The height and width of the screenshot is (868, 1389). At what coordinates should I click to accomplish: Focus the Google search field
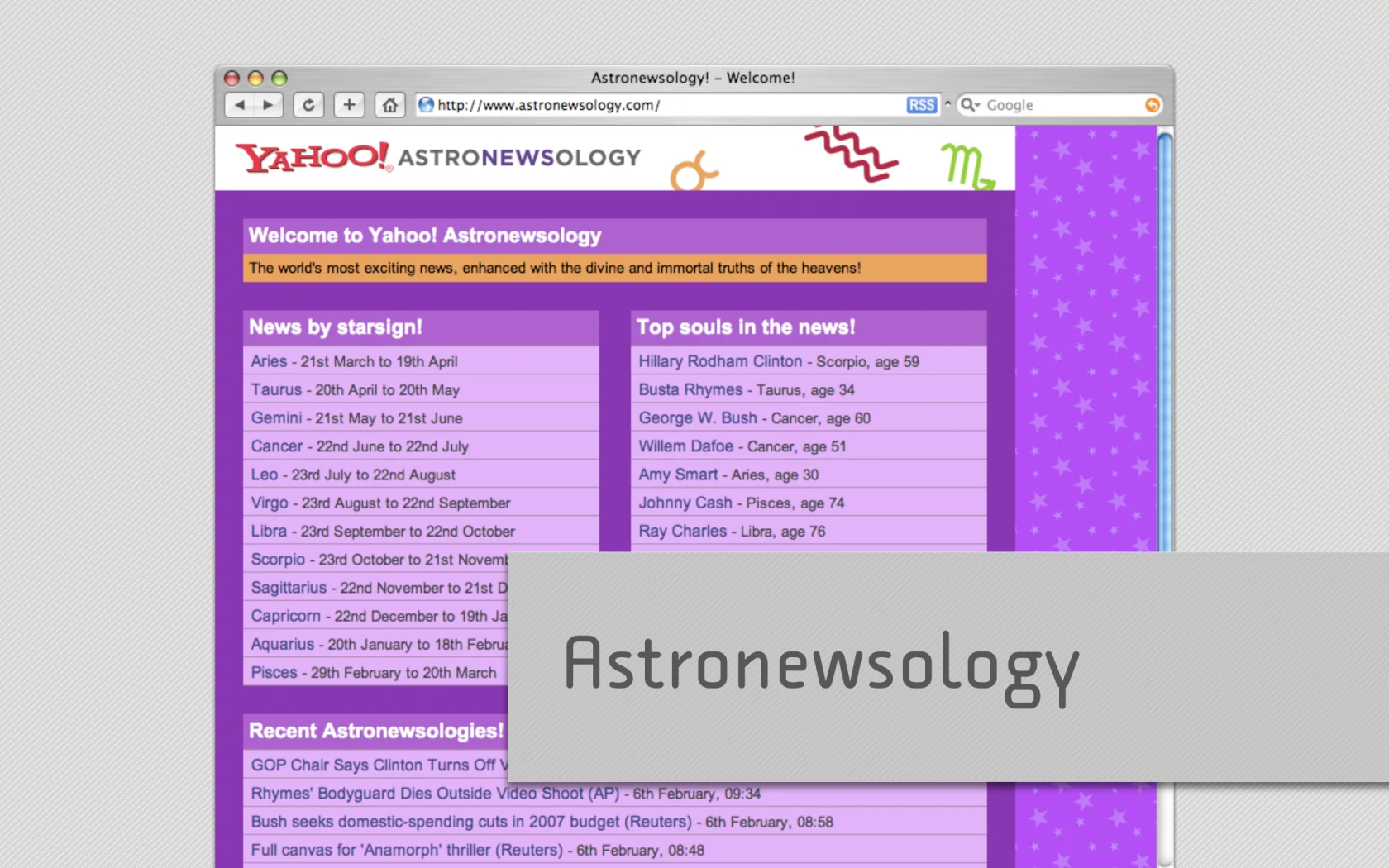[x=1058, y=105]
